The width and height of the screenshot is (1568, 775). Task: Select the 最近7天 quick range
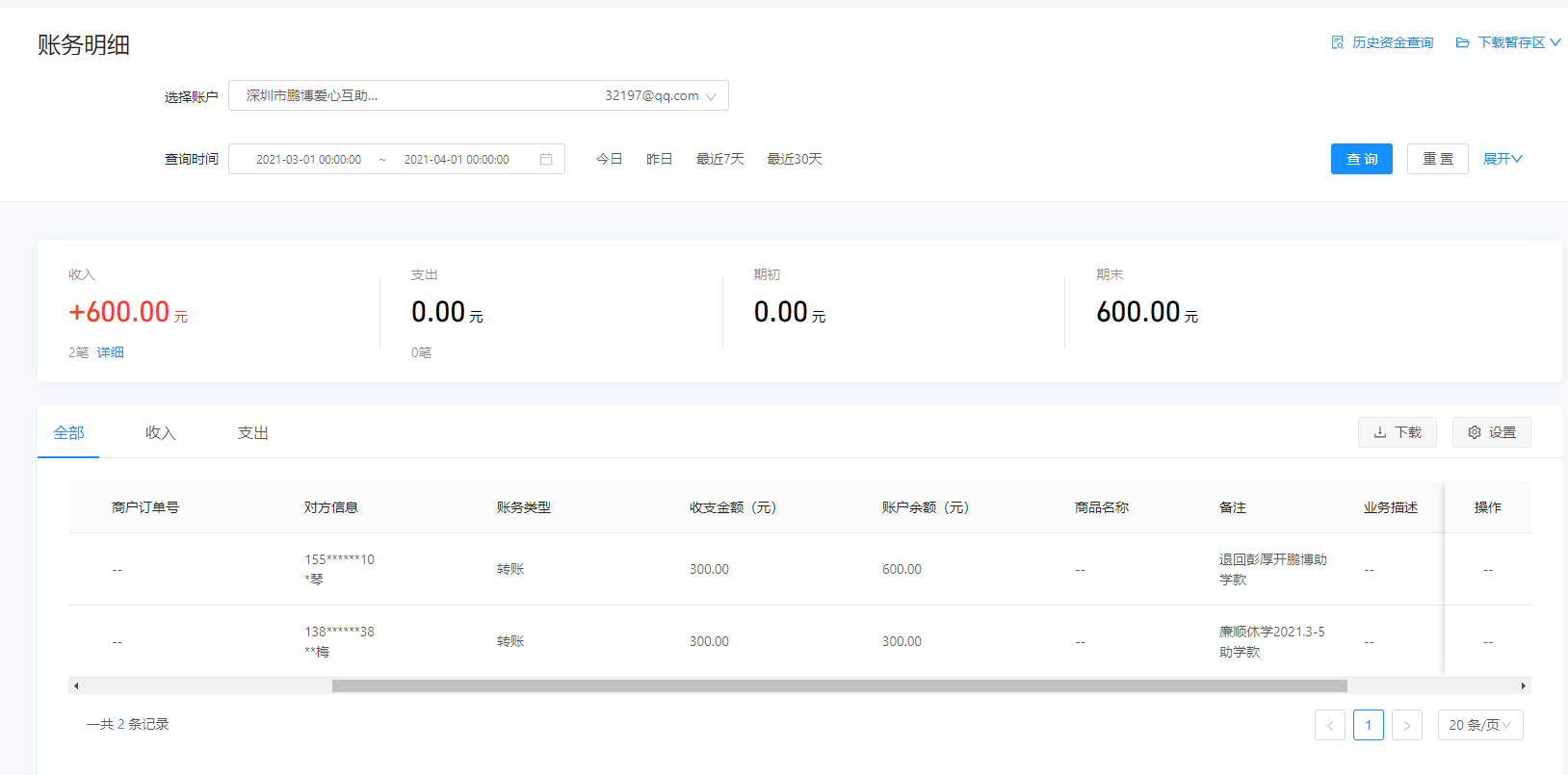click(x=719, y=159)
